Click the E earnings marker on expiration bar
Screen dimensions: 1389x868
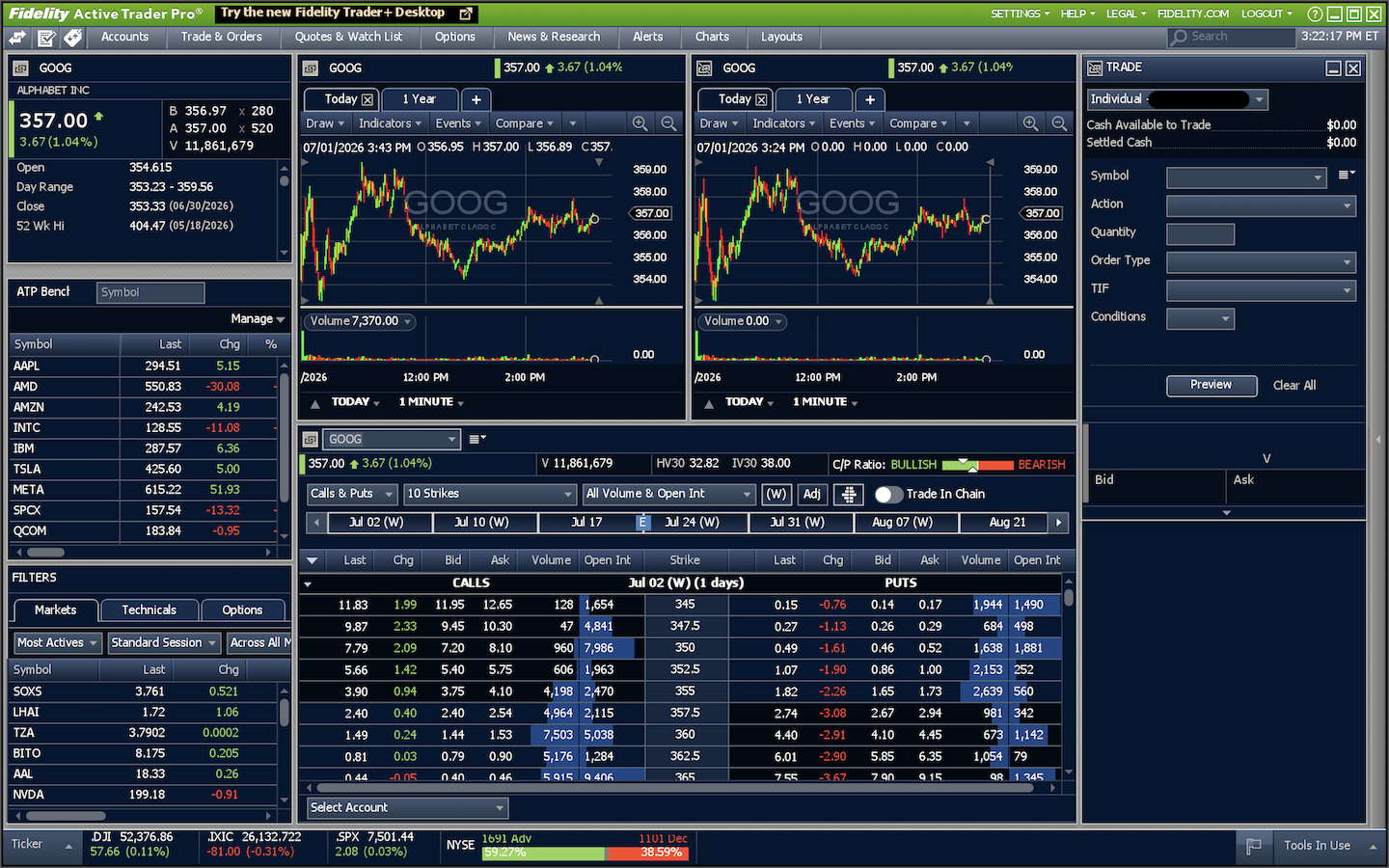click(x=642, y=523)
